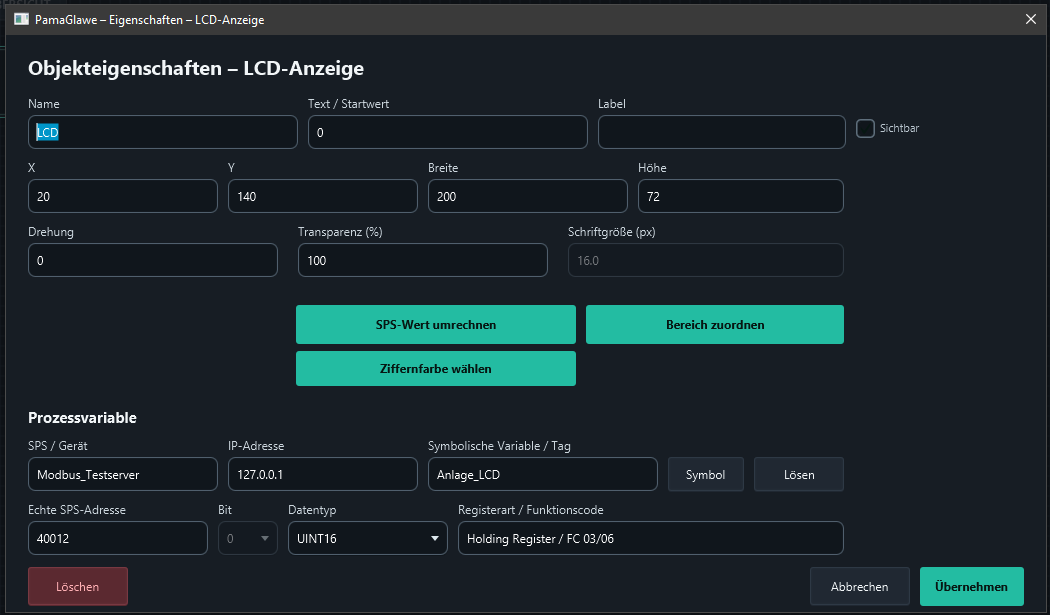Click the PamaGlawe app icon in title bar

click(21, 19)
